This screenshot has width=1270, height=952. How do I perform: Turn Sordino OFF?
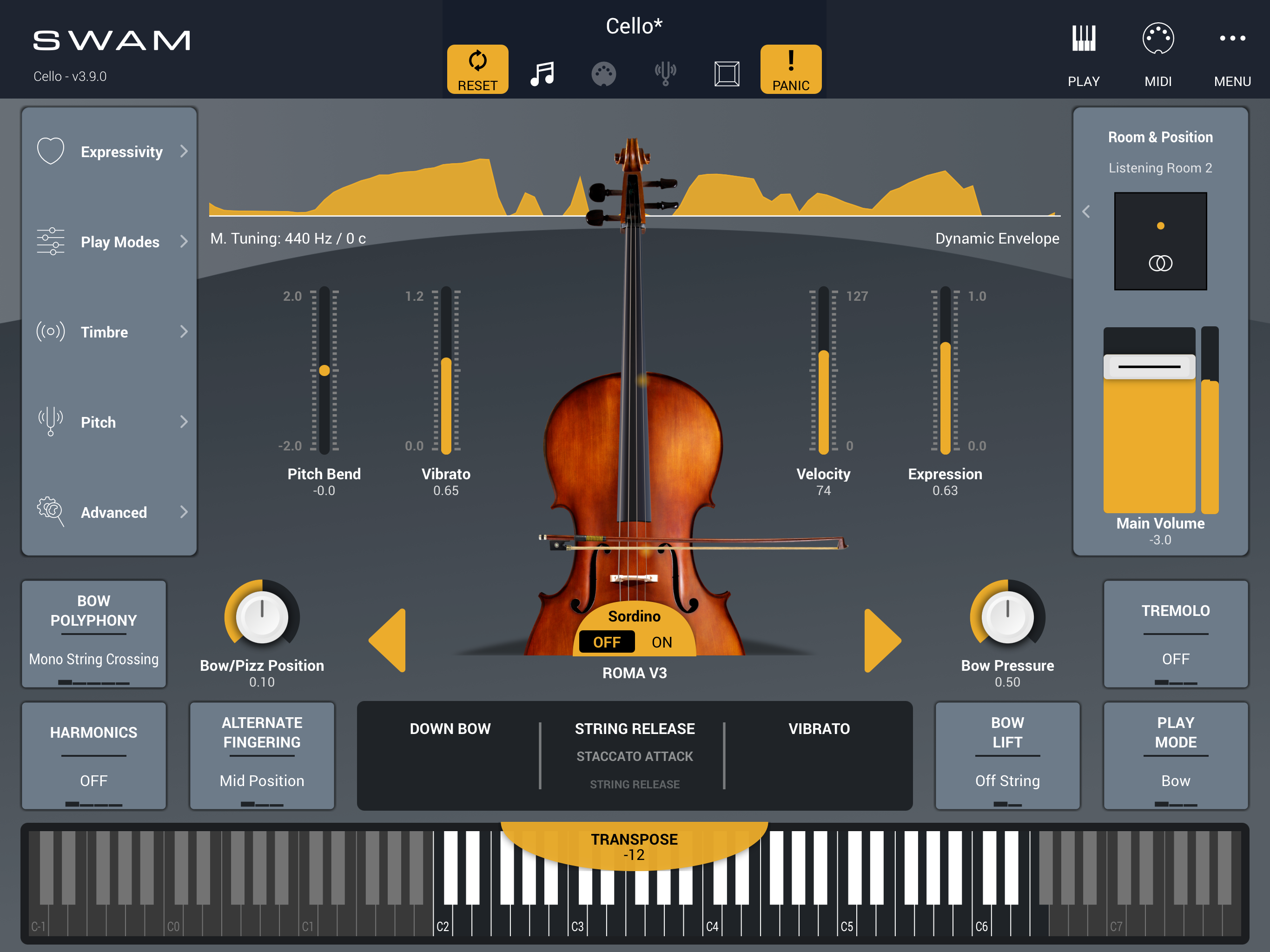pos(607,642)
